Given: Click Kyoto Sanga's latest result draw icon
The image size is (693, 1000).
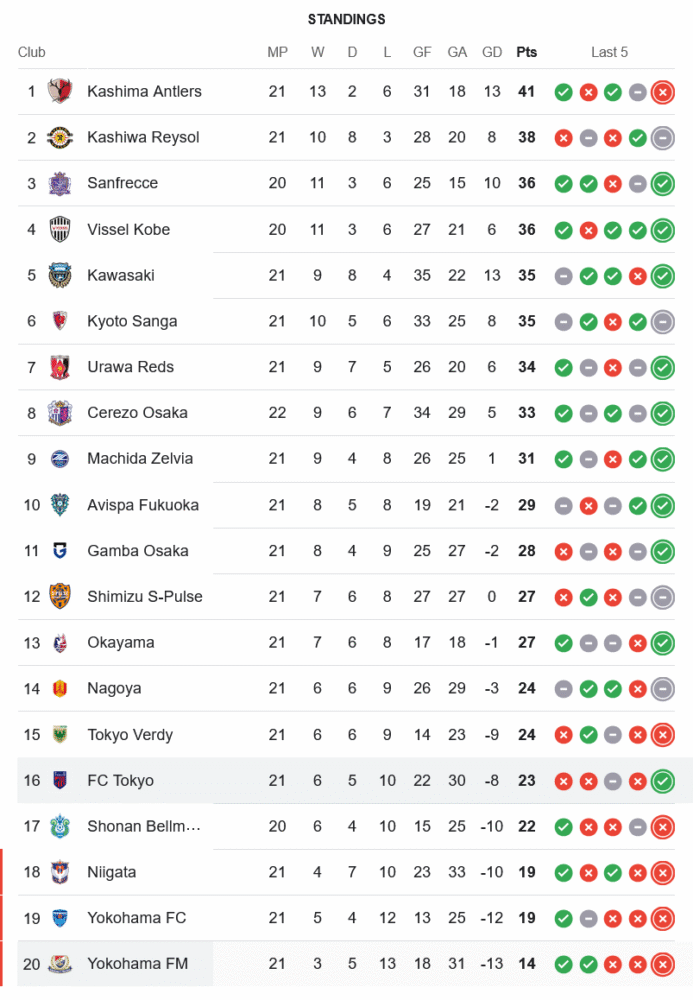Looking at the screenshot, I should (x=661, y=321).
